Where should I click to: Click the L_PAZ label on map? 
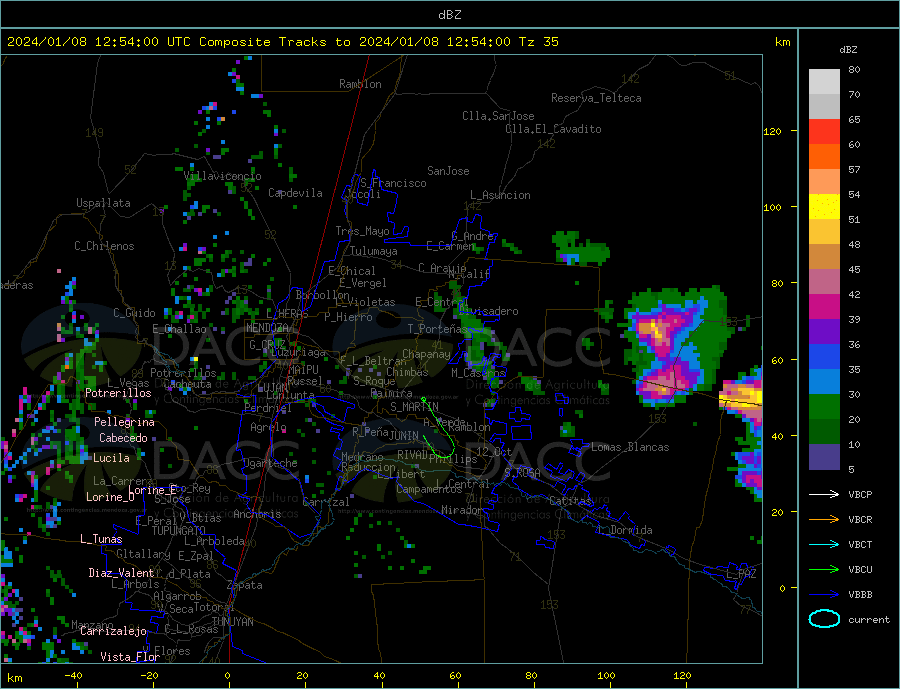coord(741,574)
